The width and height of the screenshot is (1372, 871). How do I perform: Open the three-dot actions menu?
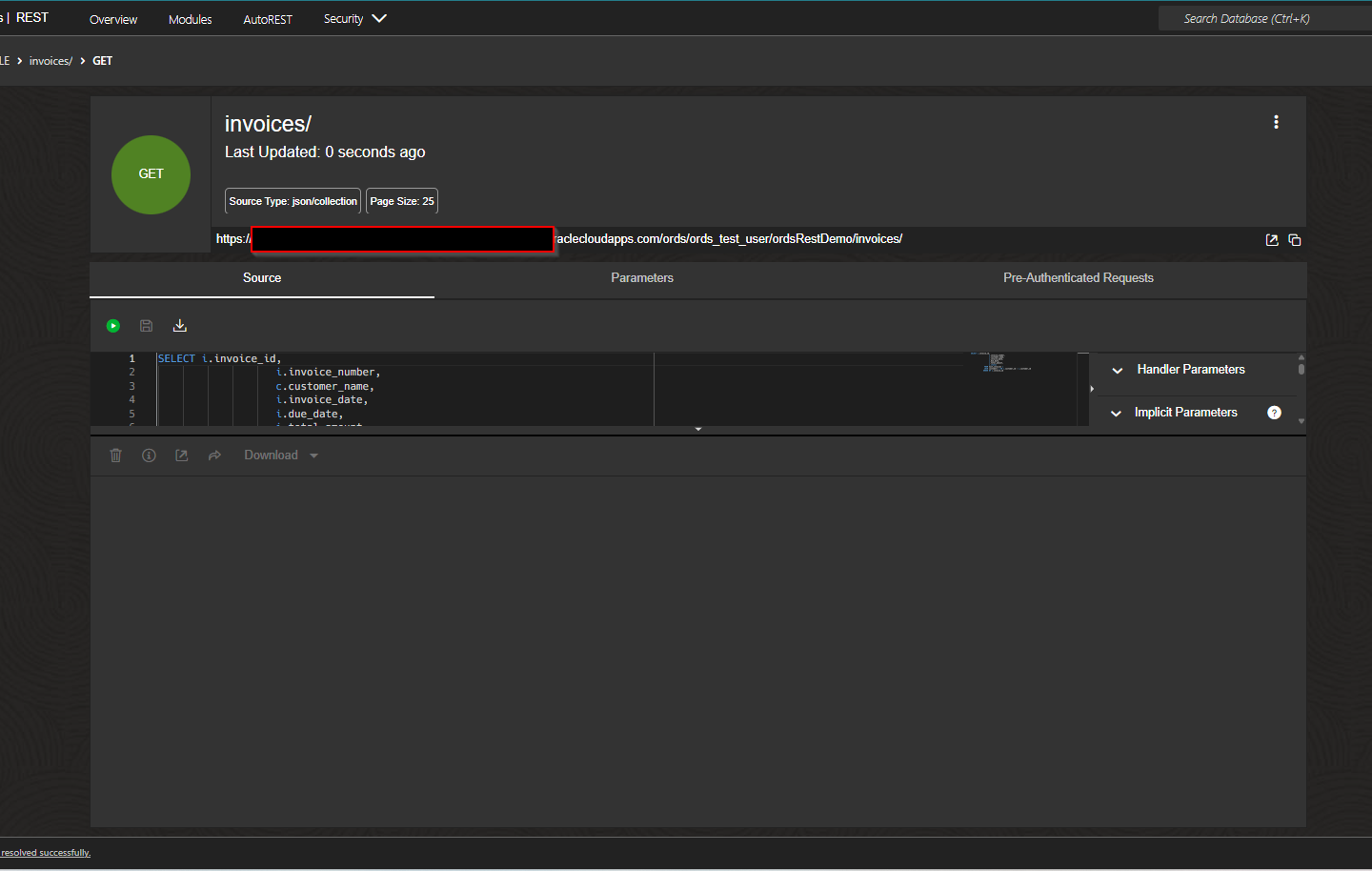click(x=1276, y=122)
